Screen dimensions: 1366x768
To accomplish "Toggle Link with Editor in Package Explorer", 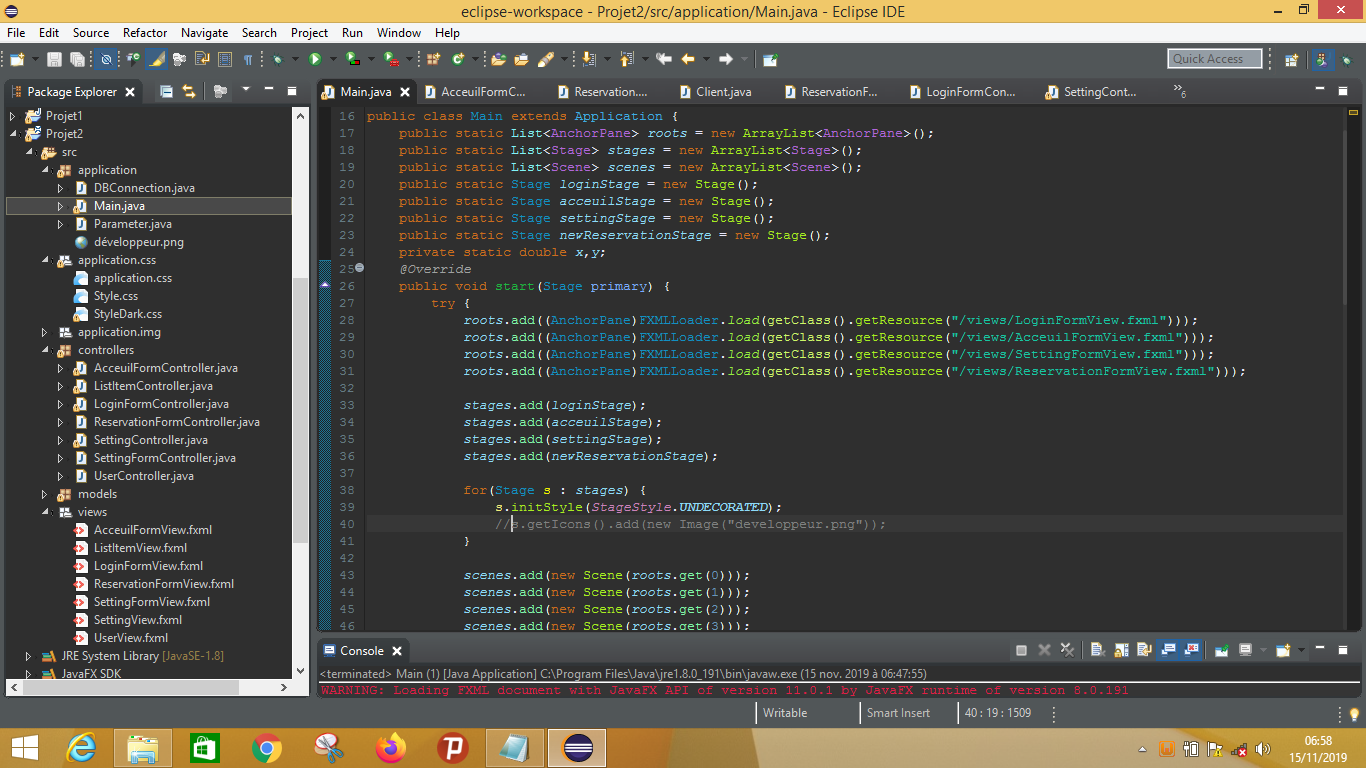I will 188,91.
